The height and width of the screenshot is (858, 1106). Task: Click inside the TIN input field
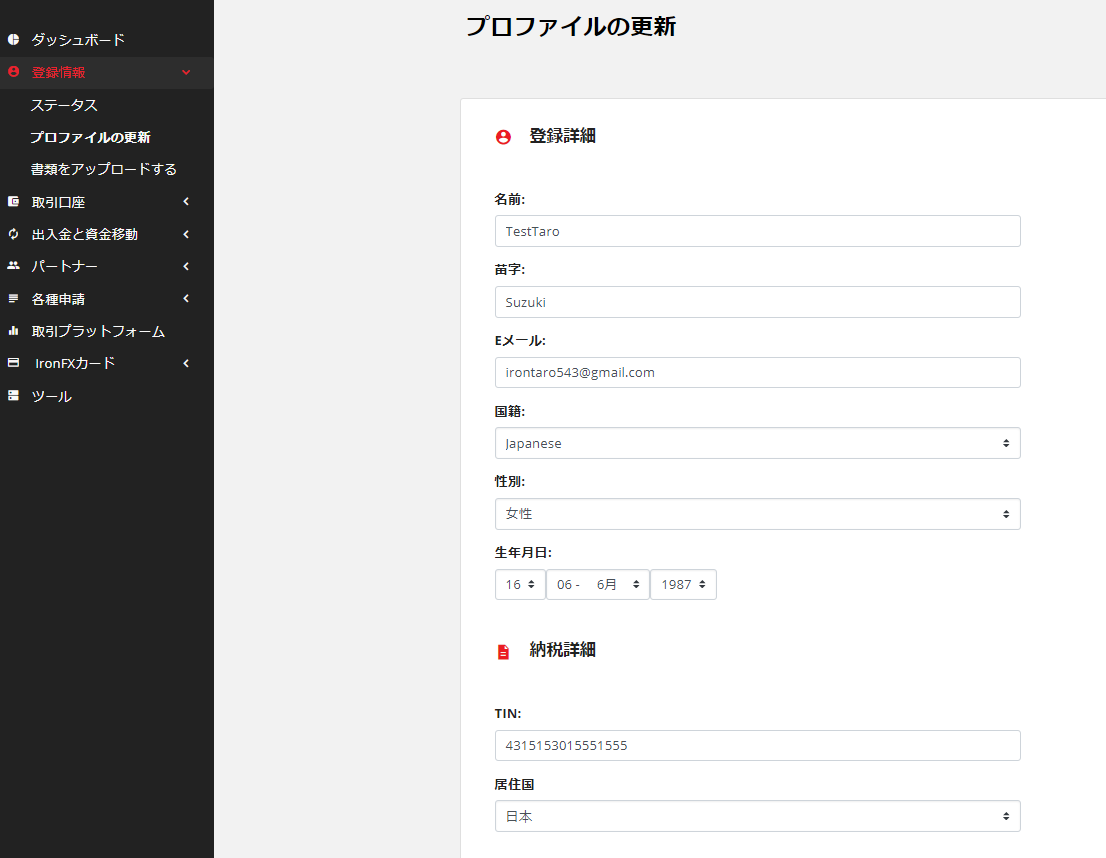757,745
